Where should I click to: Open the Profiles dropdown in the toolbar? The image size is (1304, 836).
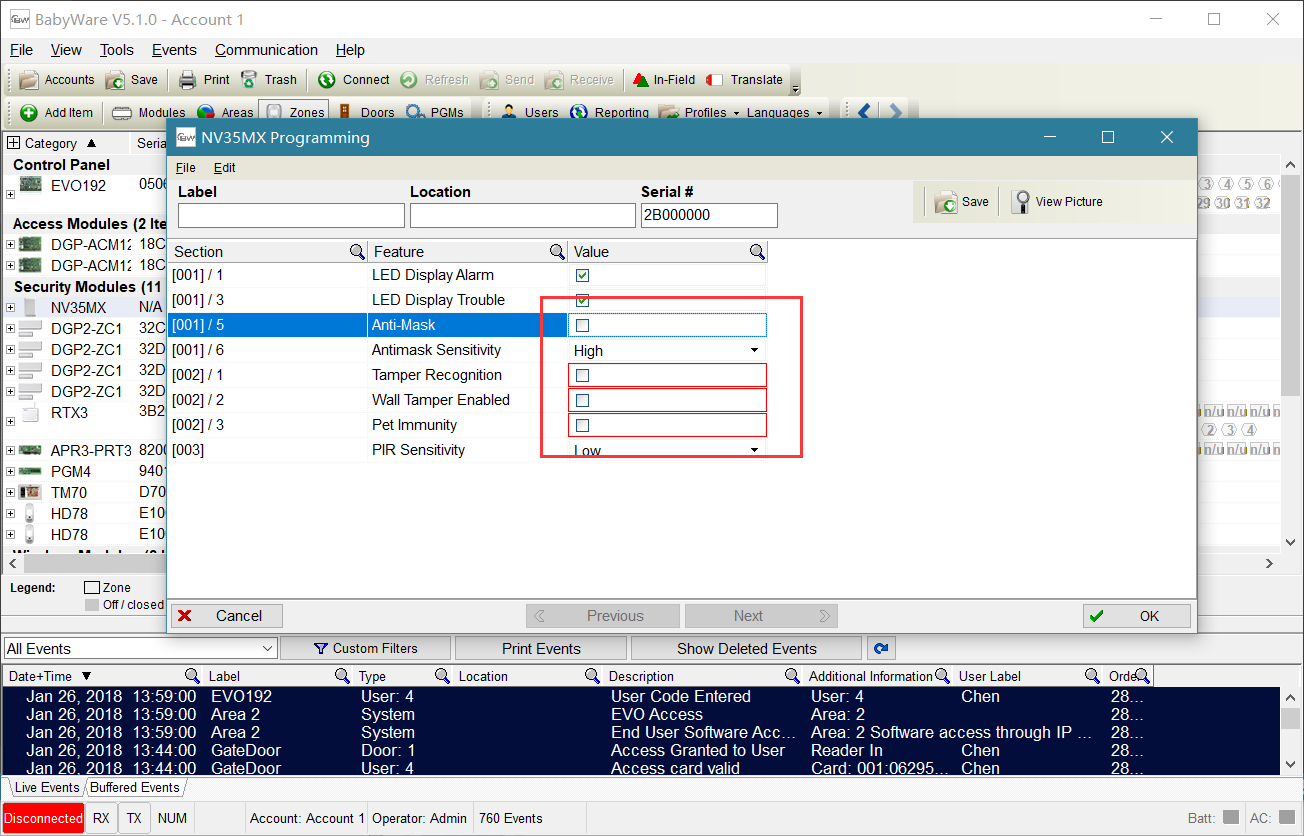(x=736, y=113)
